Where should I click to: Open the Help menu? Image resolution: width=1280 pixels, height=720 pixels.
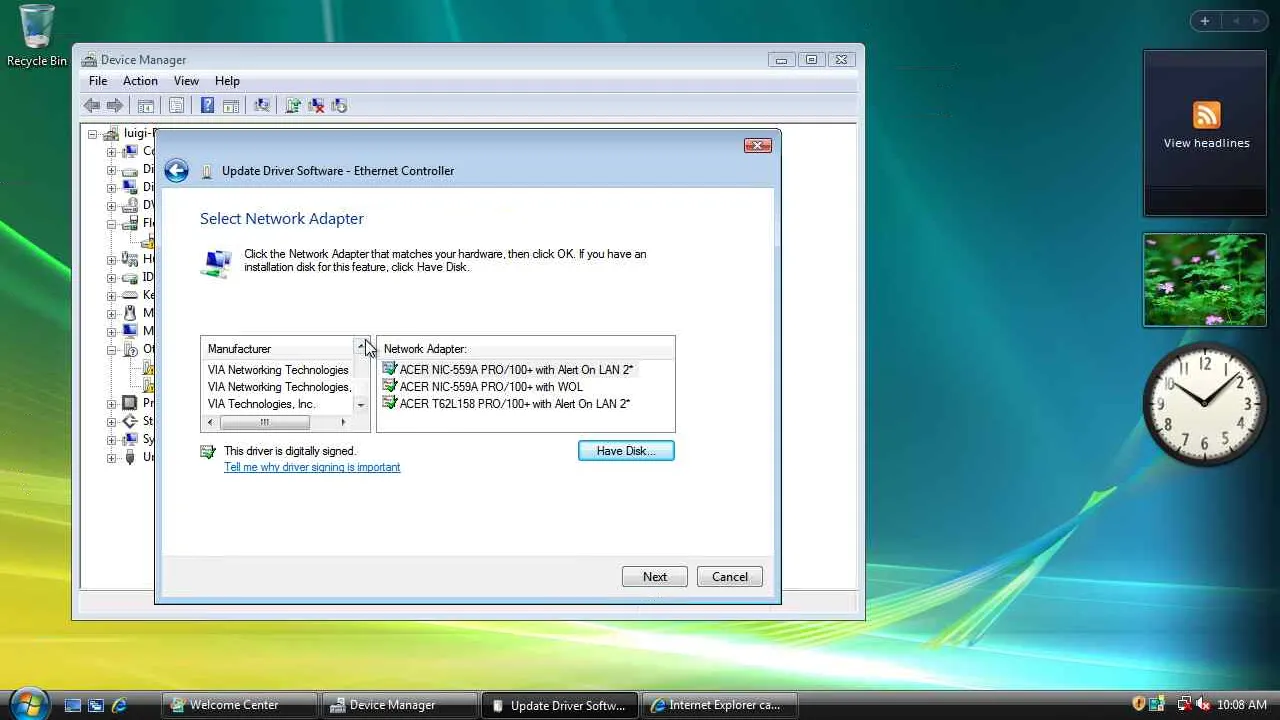[x=227, y=81]
